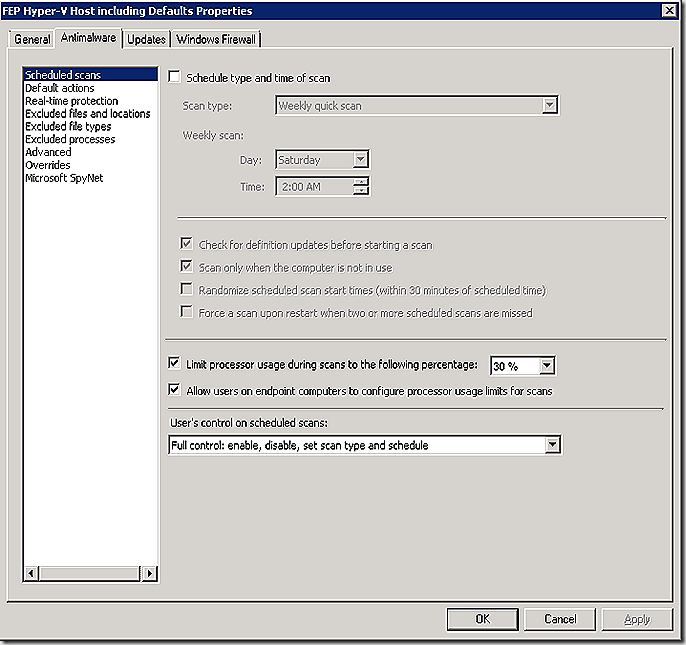The height and width of the screenshot is (645, 686).
Task: Click the Cancel button
Action: [x=560, y=619]
